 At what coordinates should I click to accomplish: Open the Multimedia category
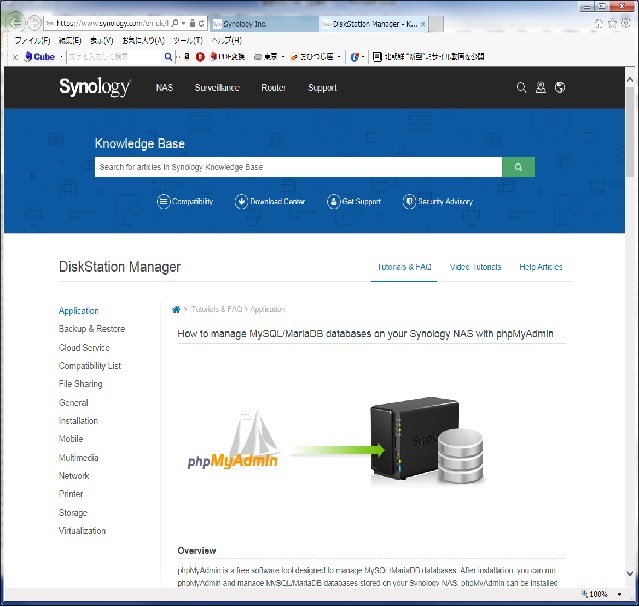click(x=78, y=457)
